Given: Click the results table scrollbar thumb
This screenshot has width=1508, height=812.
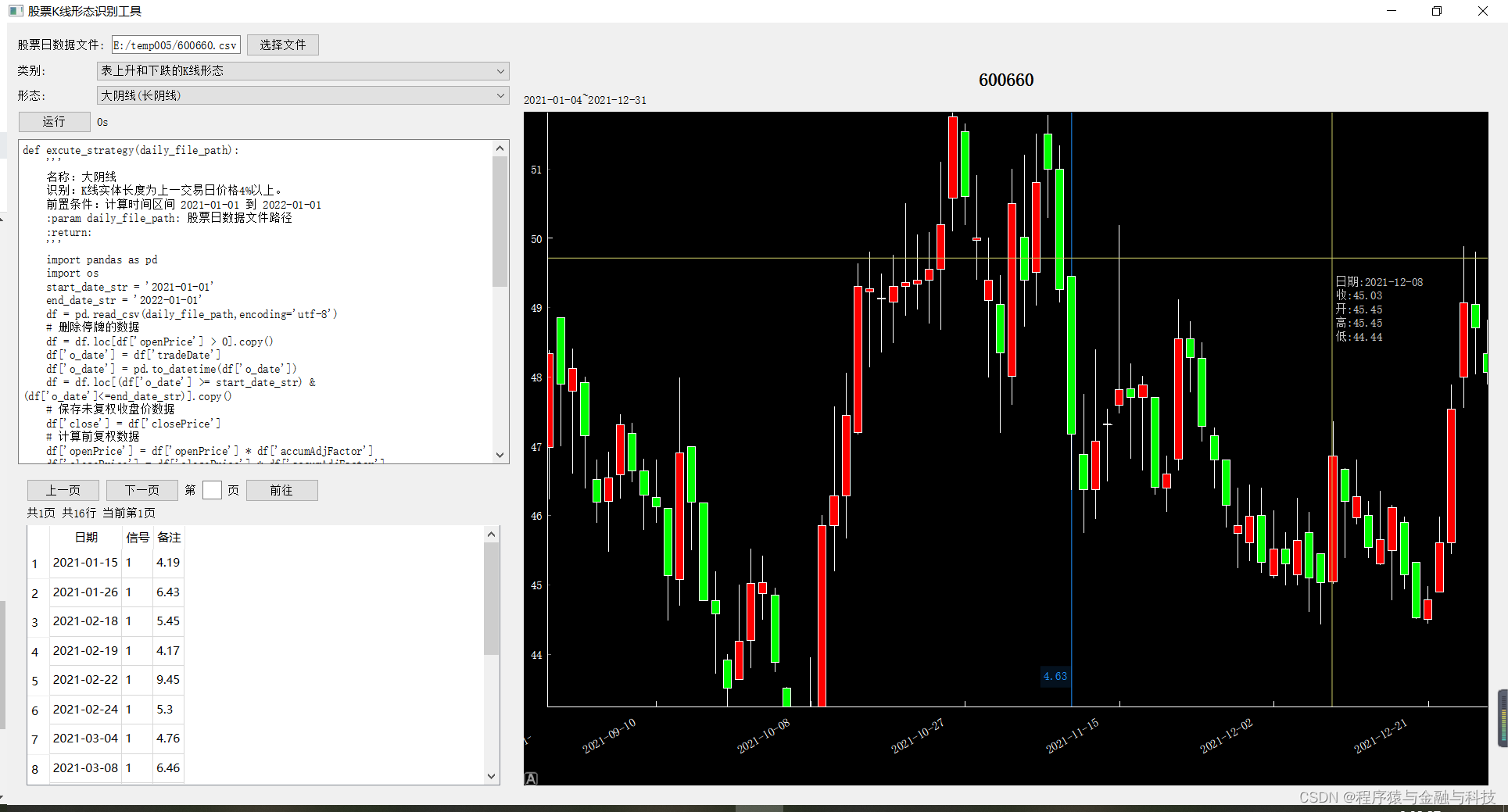Looking at the screenshot, I should pyautogui.click(x=491, y=599).
